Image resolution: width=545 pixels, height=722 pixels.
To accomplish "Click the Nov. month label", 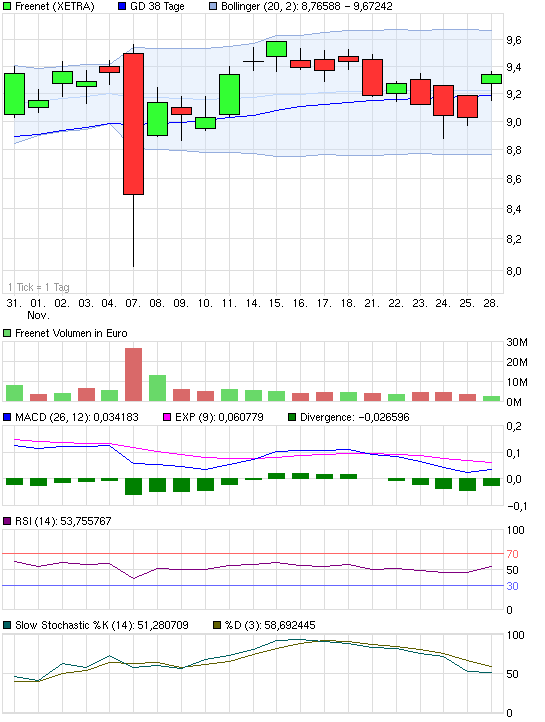I will pos(38,315).
